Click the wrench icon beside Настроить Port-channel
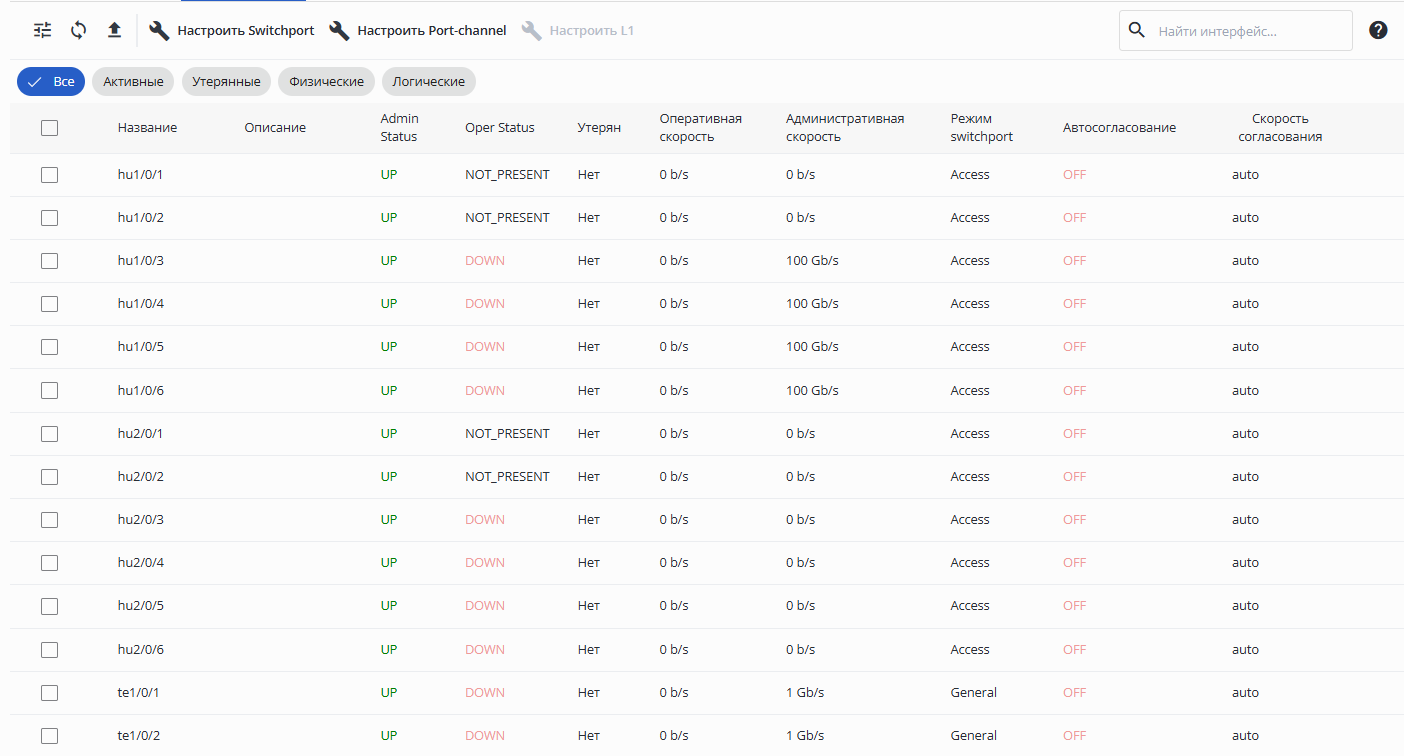The height and width of the screenshot is (756, 1404). pos(339,31)
